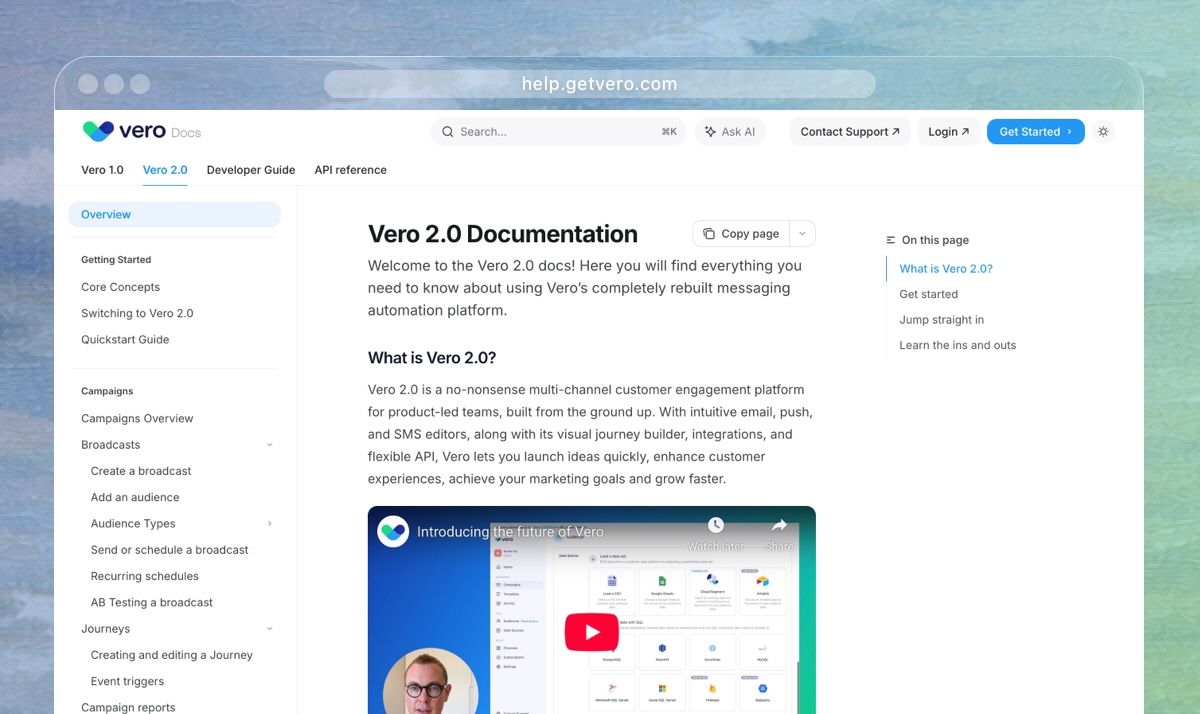Click the Copy page button

tap(741, 234)
